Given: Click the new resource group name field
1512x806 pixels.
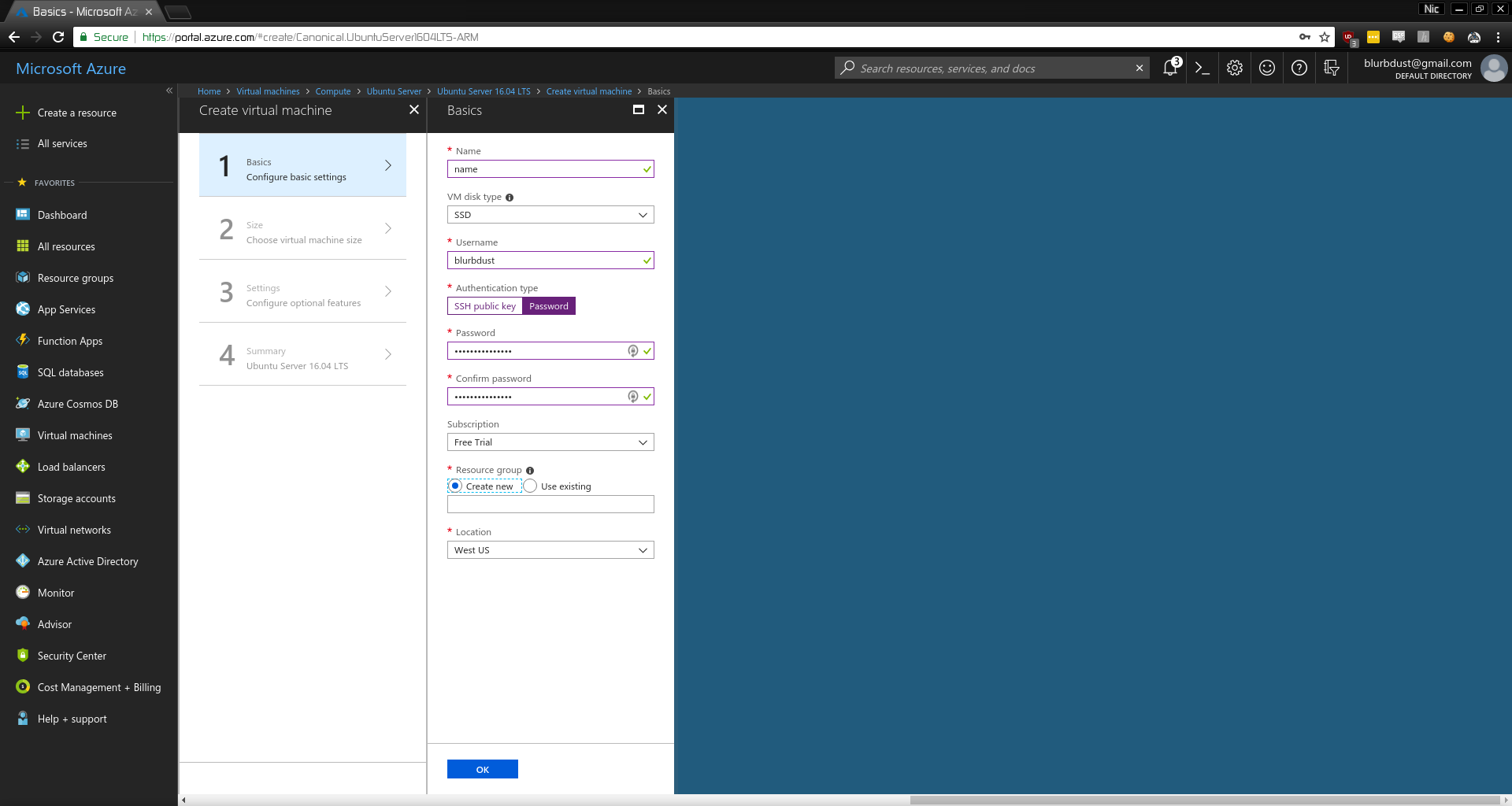Looking at the screenshot, I should pyautogui.click(x=550, y=505).
